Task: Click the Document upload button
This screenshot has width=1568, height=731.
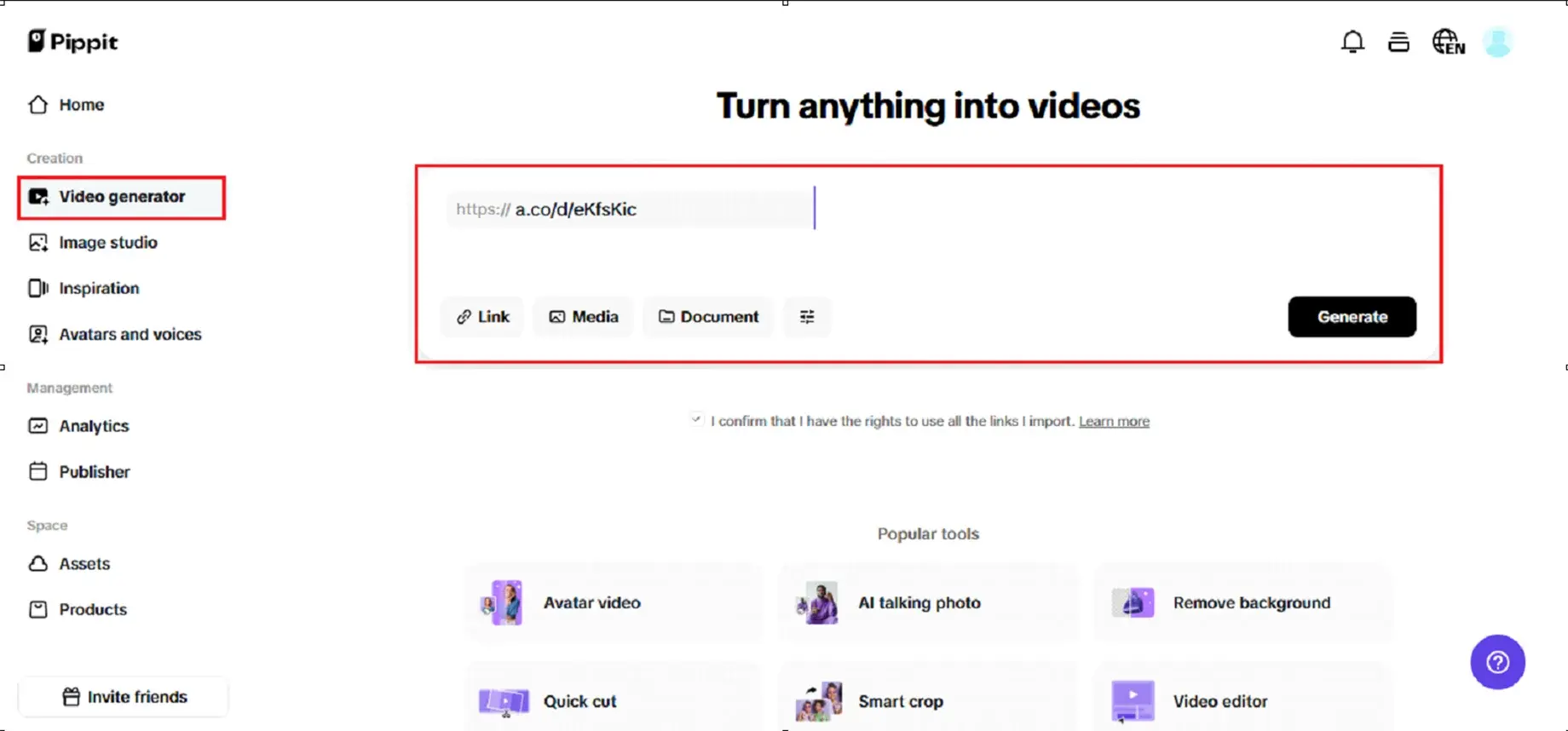Action: click(x=708, y=317)
